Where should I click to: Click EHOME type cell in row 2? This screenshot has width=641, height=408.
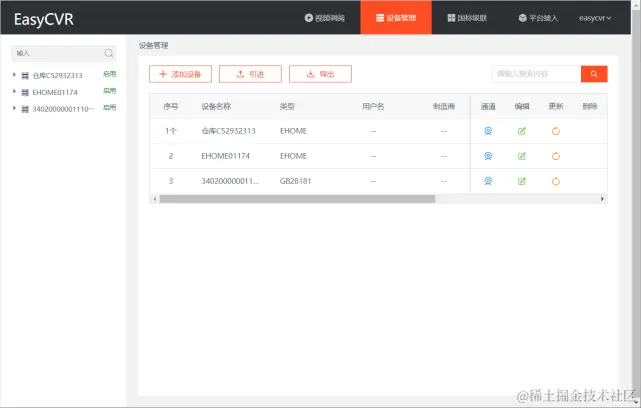(x=294, y=156)
